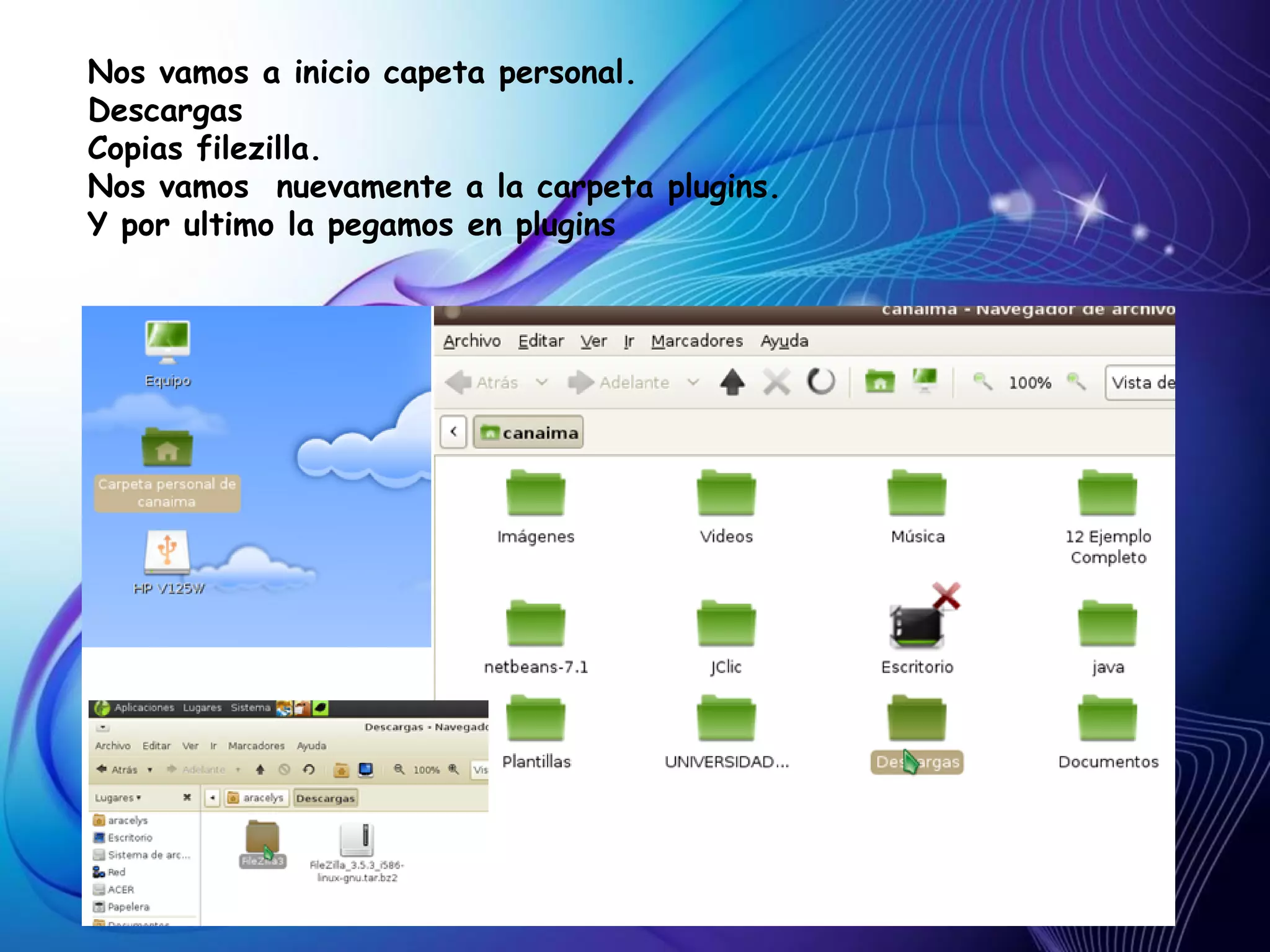Zoom out in the Descargas window
Screen dimensions: 1270x952
tap(399, 770)
